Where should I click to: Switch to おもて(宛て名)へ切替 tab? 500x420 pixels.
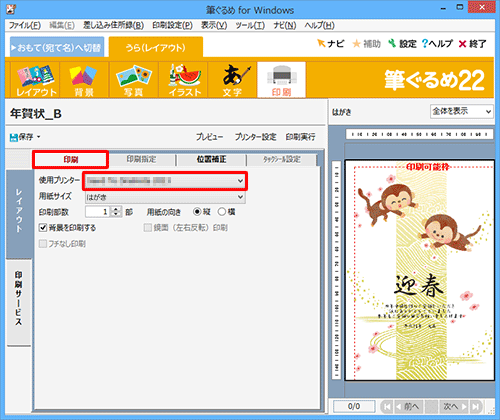[57, 48]
